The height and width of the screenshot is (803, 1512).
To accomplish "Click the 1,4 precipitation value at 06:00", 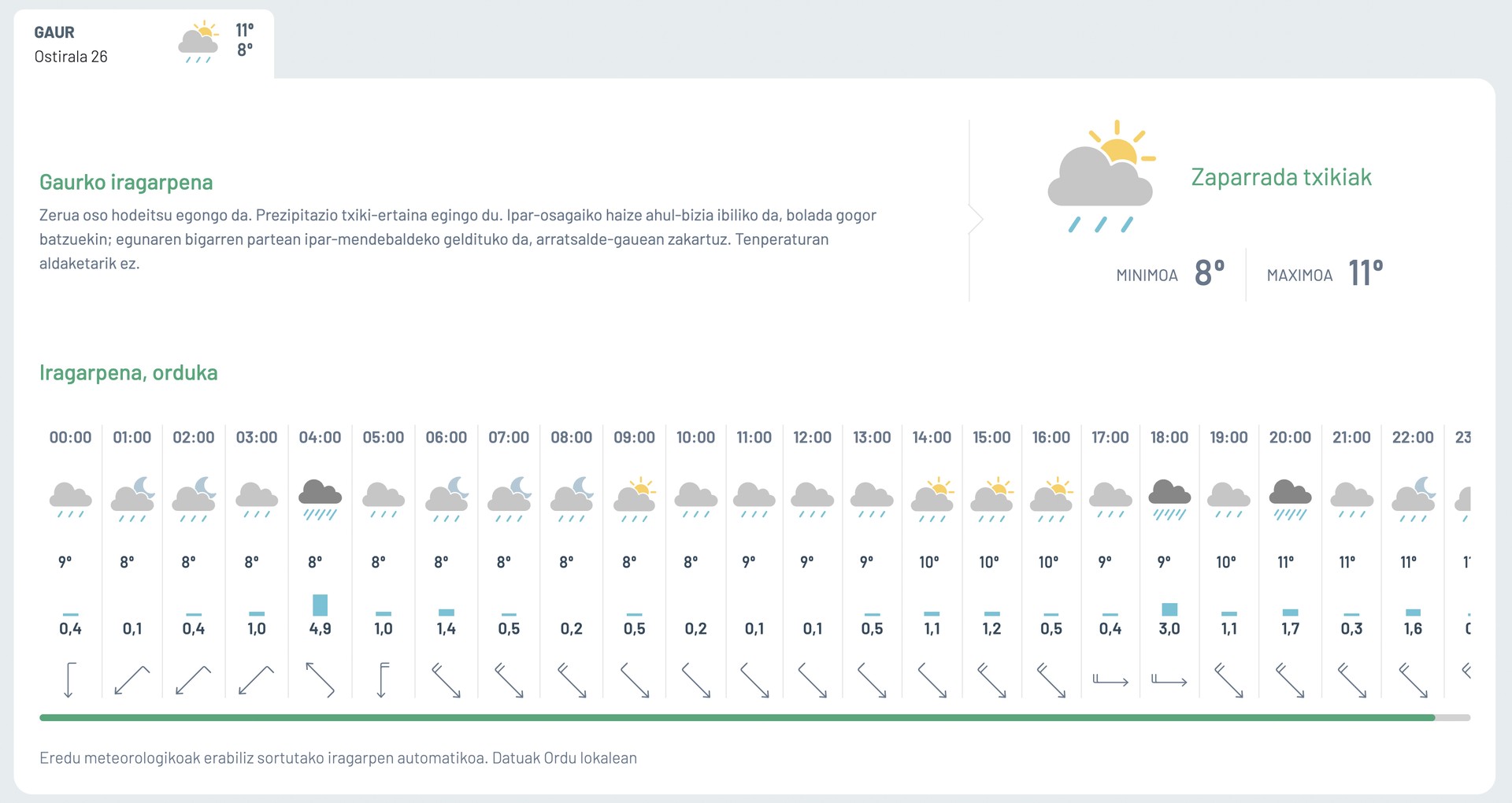I will (x=447, y=628).
